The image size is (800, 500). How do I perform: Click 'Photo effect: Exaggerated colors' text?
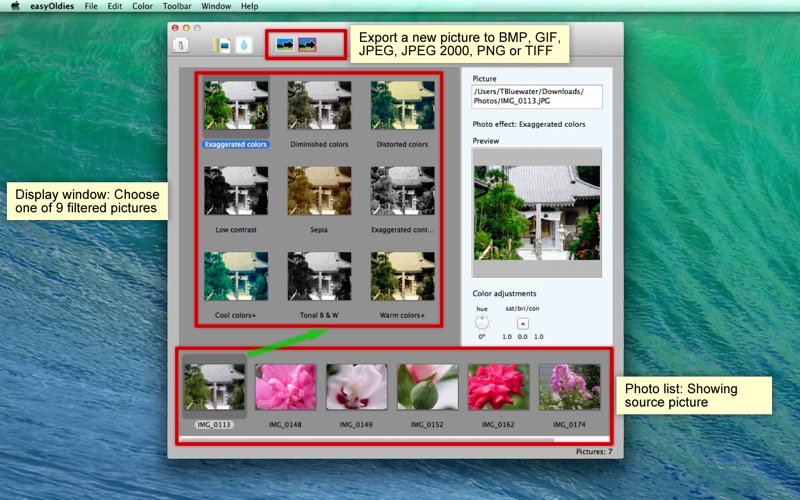point(529,124)
